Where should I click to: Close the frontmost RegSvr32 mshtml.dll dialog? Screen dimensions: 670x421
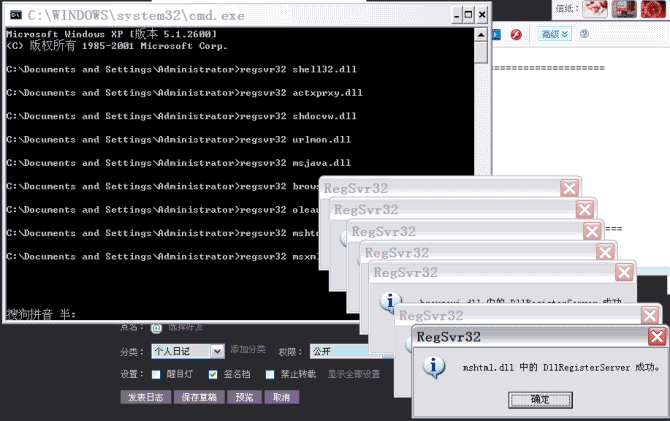[657, 337]
